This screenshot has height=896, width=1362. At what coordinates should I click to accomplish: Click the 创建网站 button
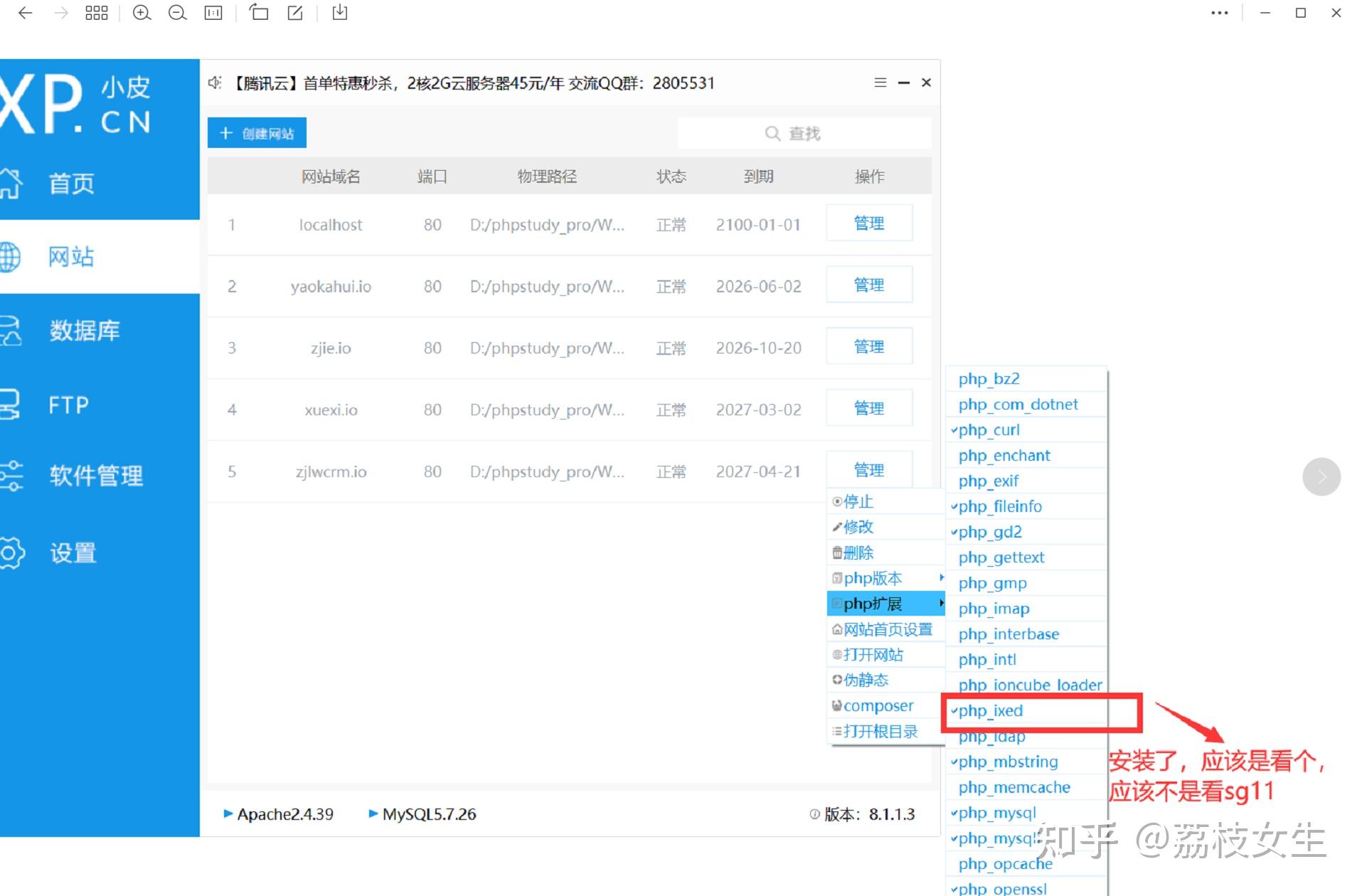[256, 132]
